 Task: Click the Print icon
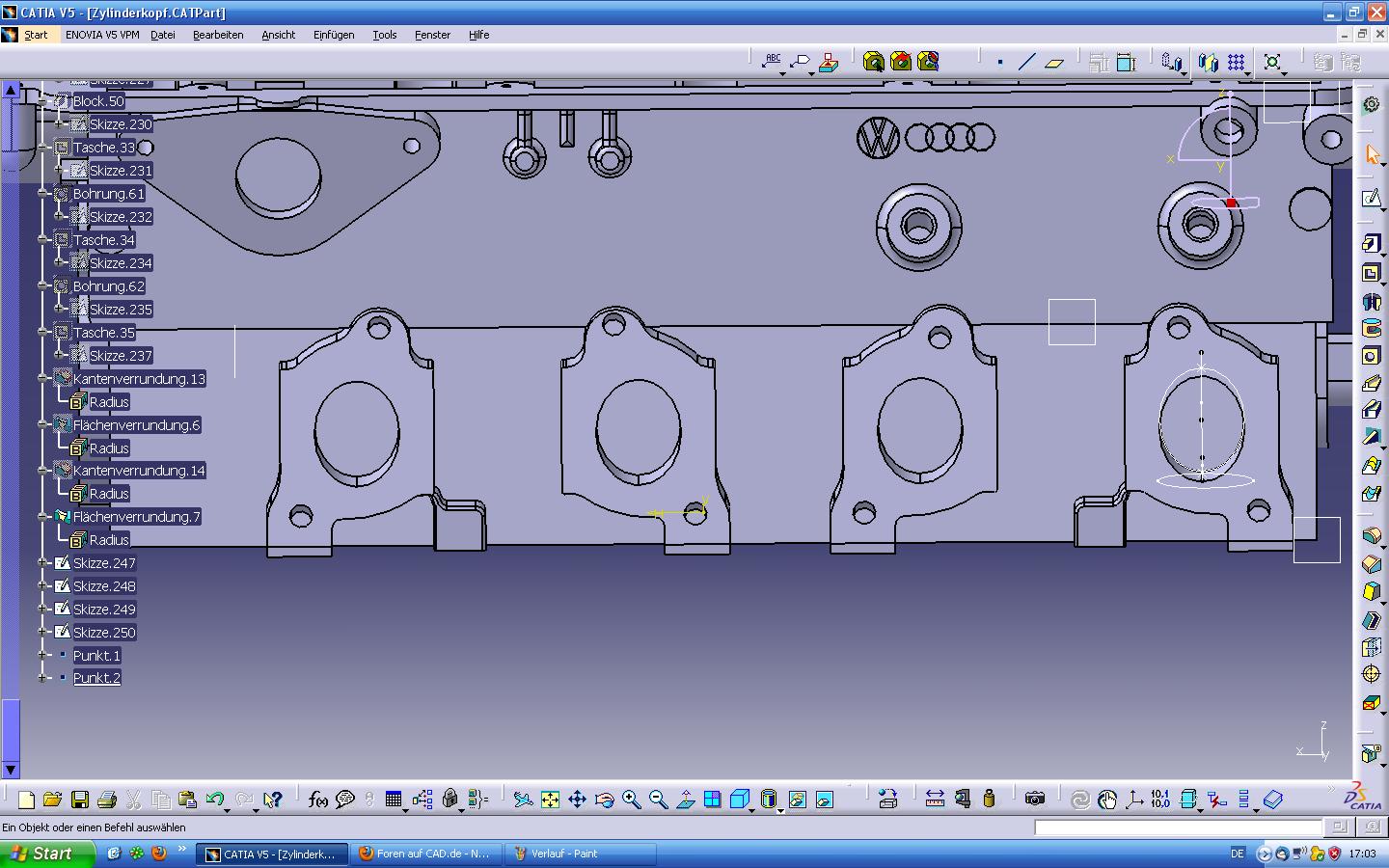click(x=107, y=800)
